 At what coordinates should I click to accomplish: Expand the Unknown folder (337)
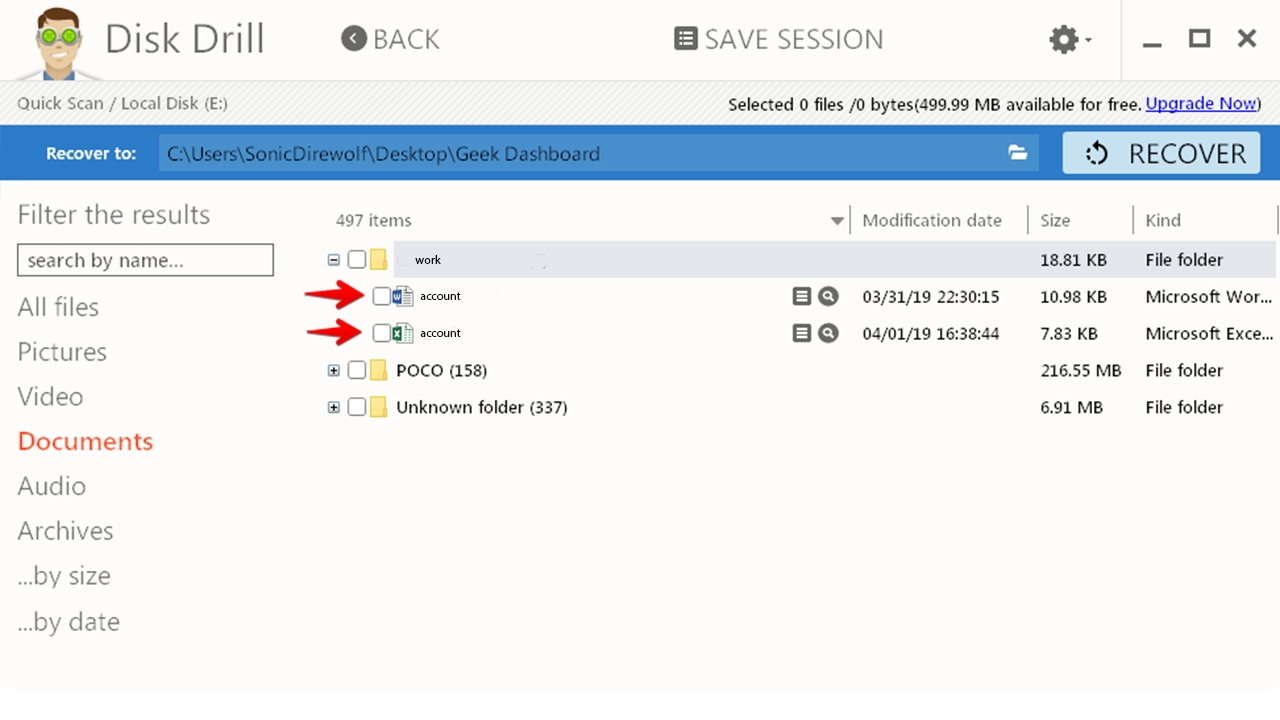[x=334, y=408]
